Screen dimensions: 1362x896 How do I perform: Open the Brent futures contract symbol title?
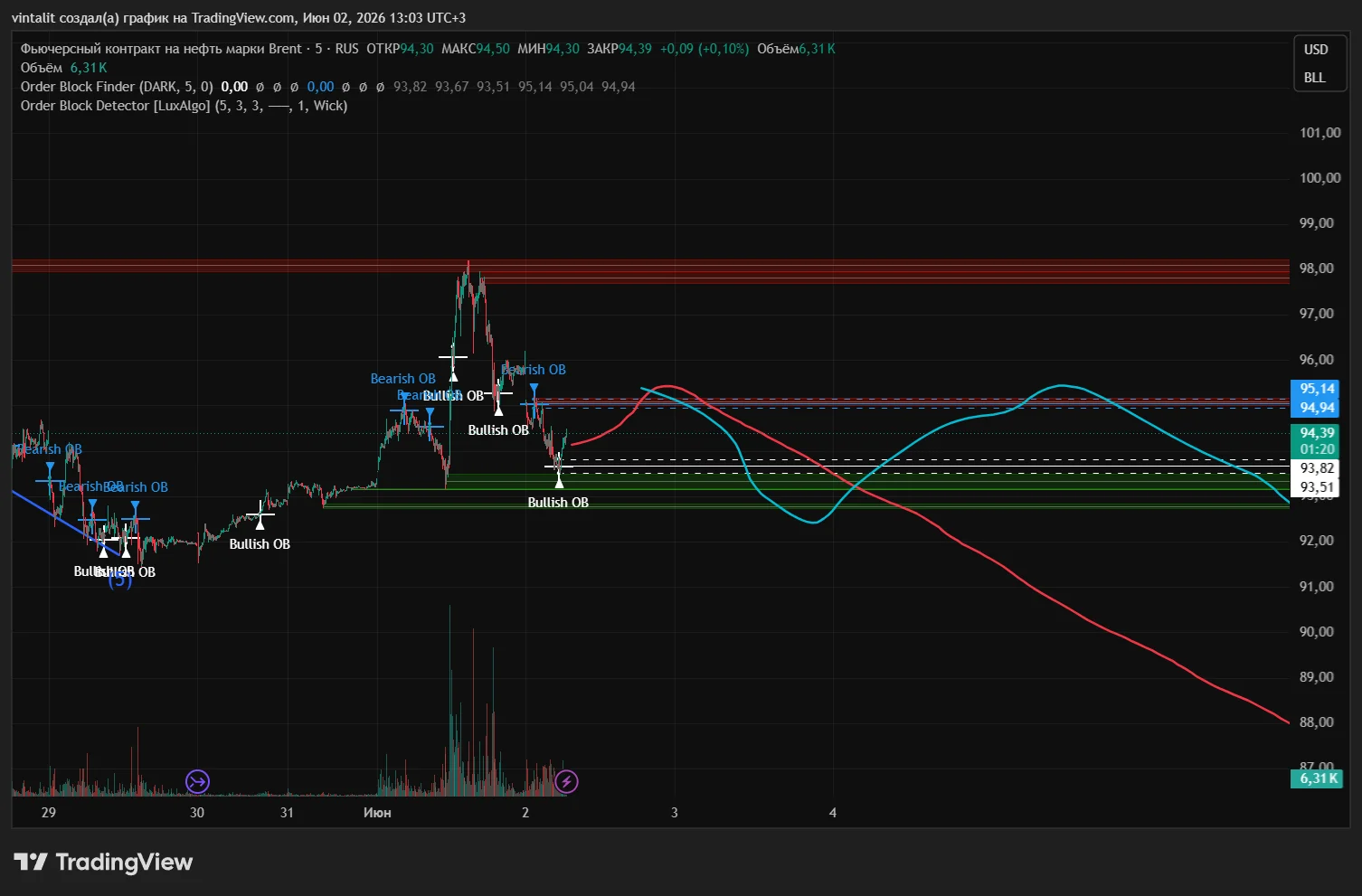point(161,49)
